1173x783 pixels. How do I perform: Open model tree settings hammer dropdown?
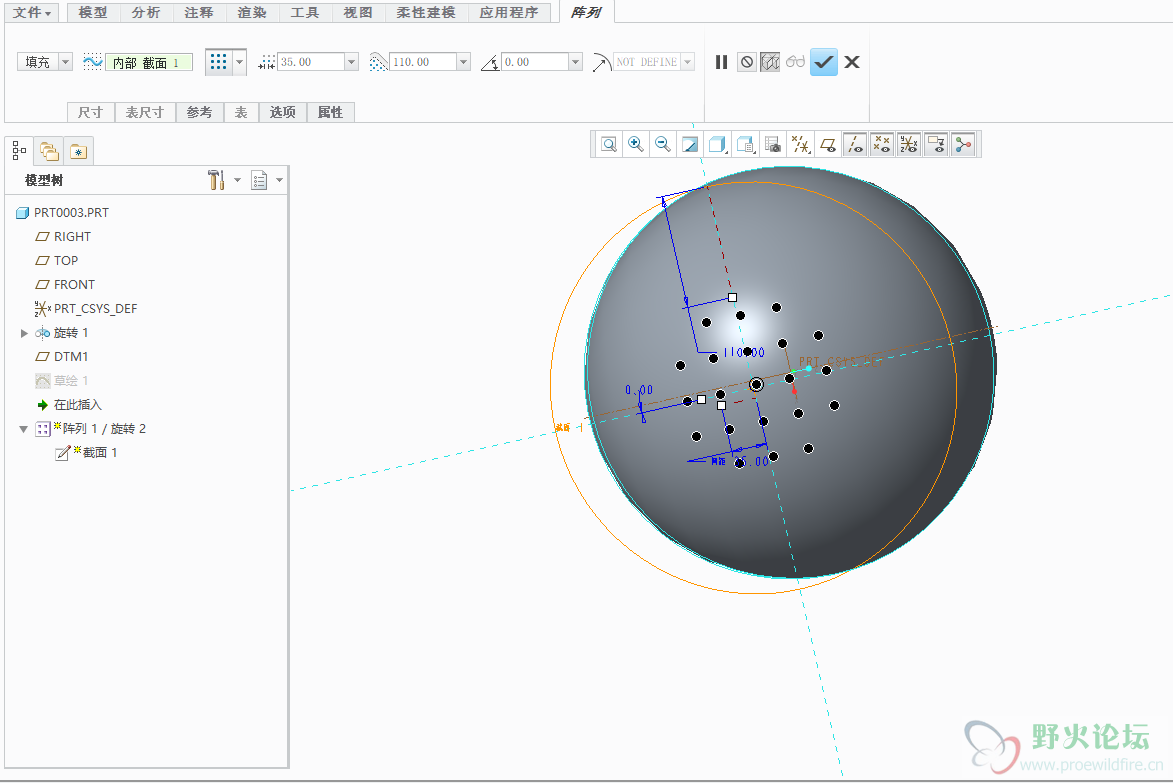(223, 179)
